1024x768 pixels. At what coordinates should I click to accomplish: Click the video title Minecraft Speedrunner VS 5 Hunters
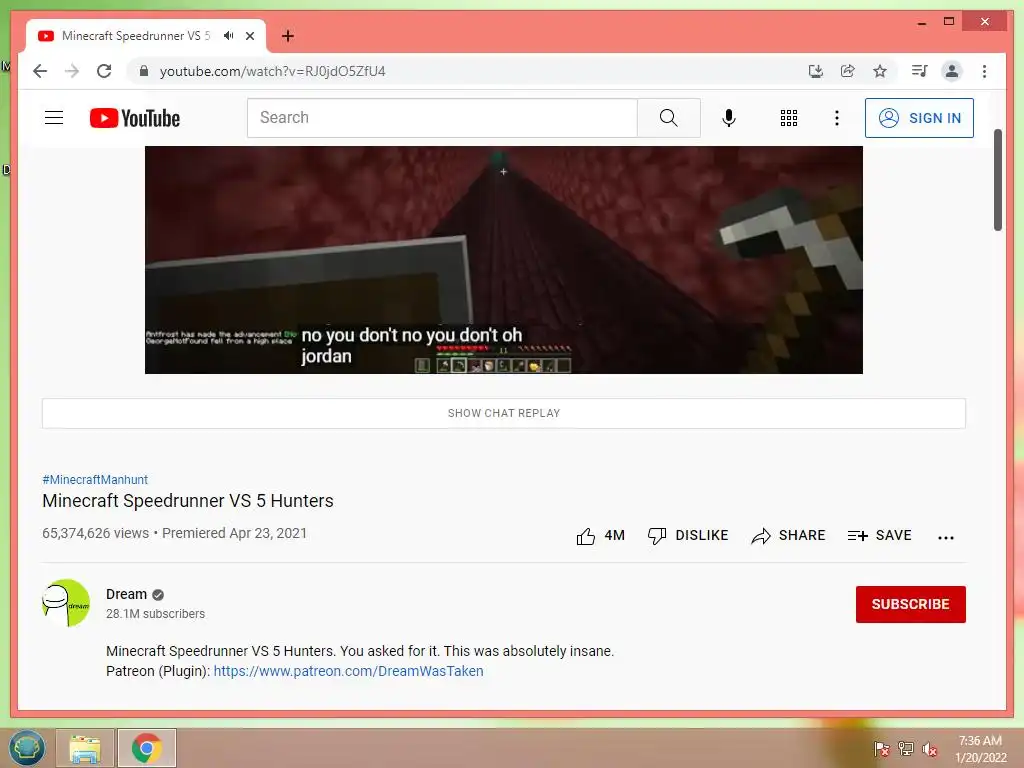(x=188, y=501)
